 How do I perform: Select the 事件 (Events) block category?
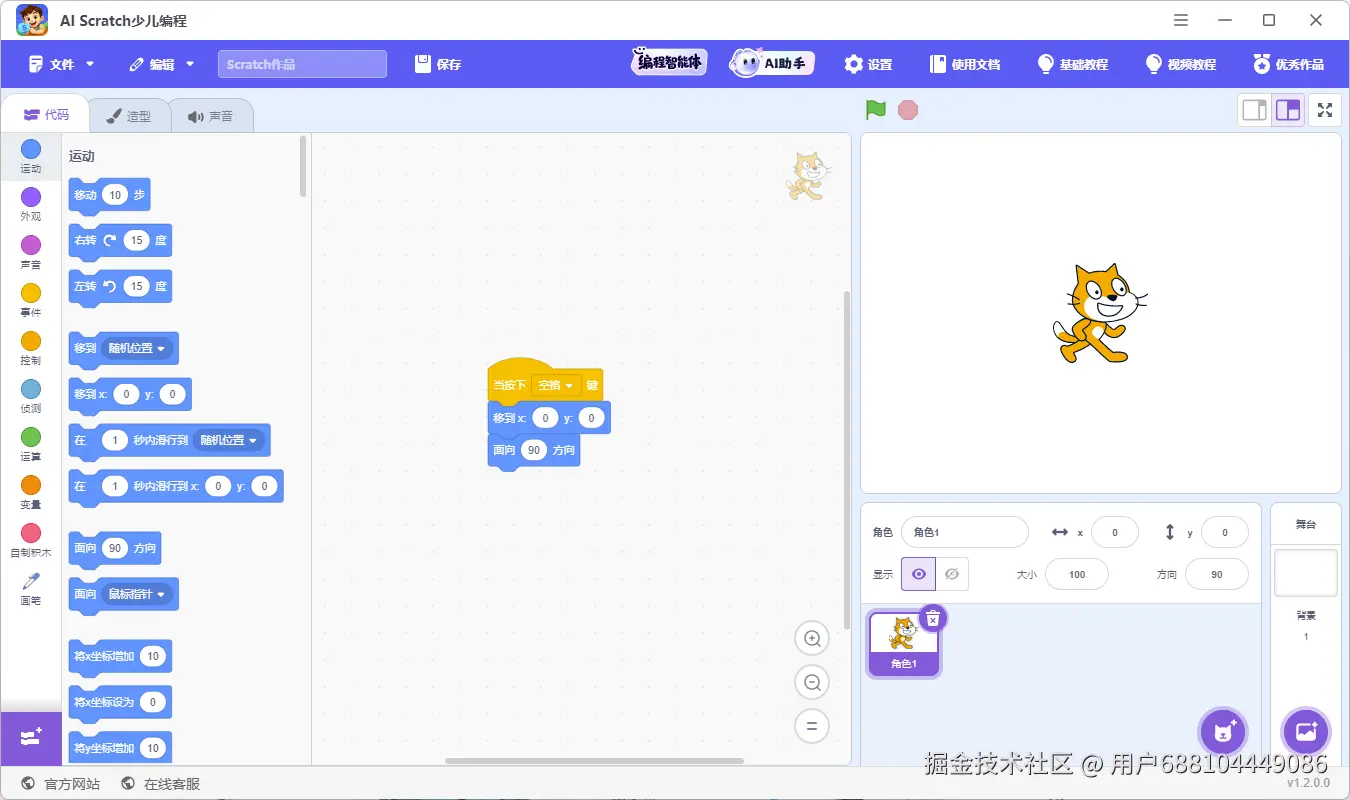(30, 298)
